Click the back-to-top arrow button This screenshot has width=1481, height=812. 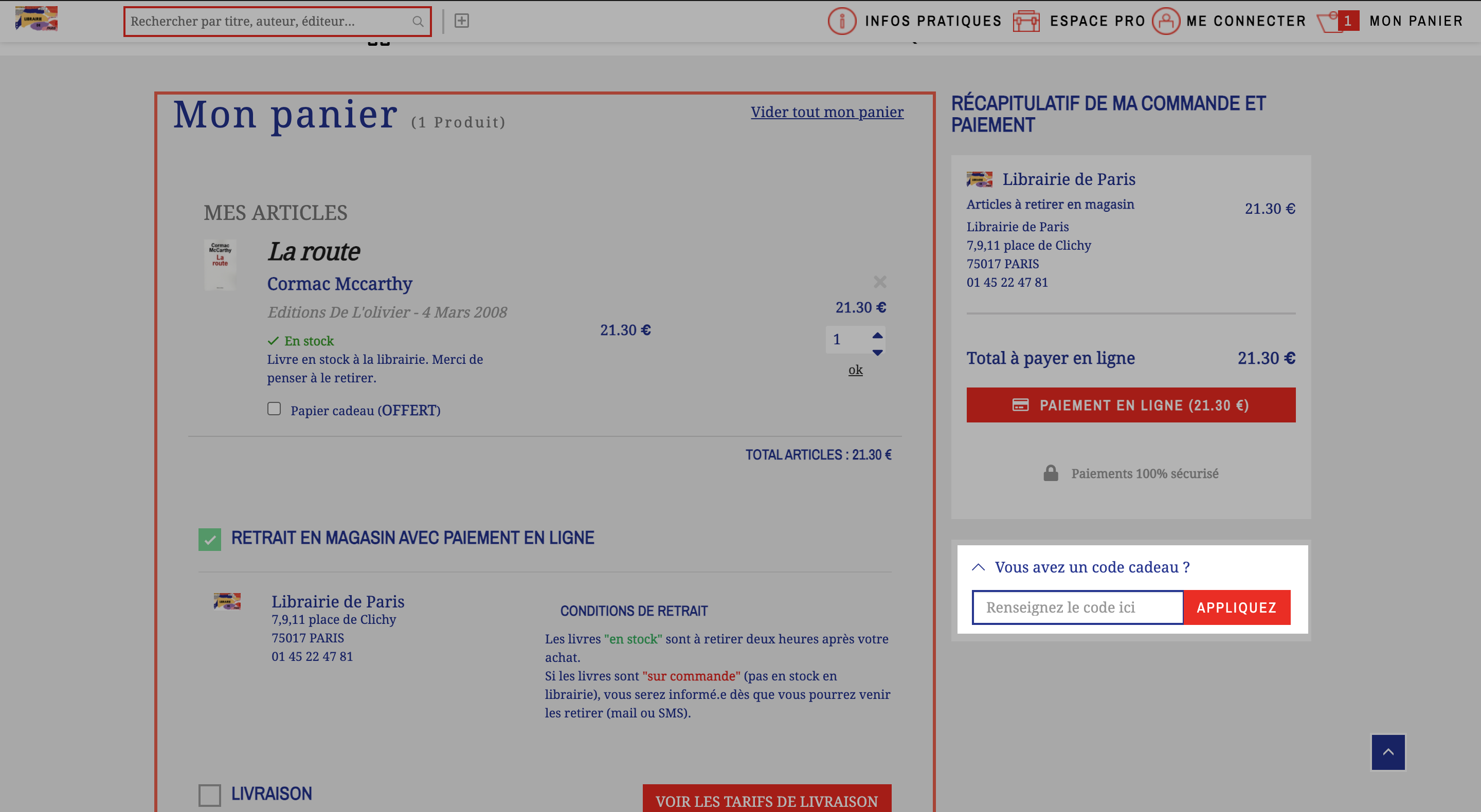point(1388,752)
